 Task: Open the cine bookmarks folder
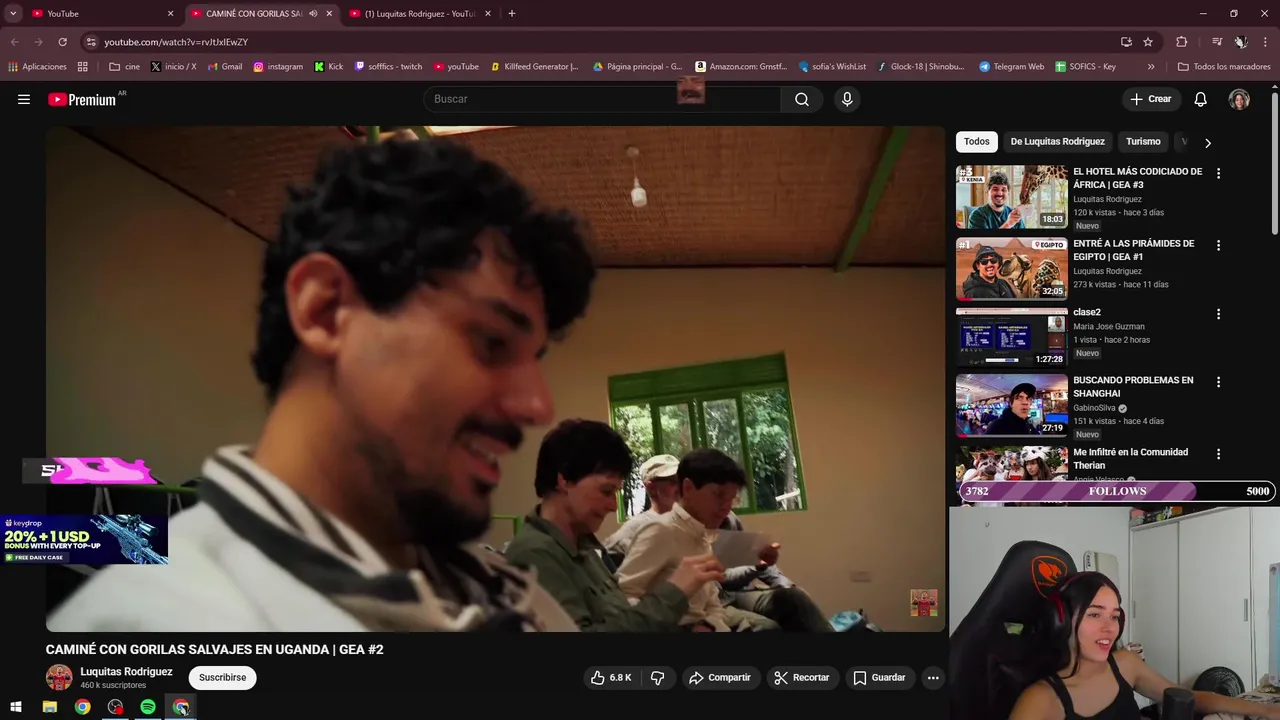(x=124, y=67)
